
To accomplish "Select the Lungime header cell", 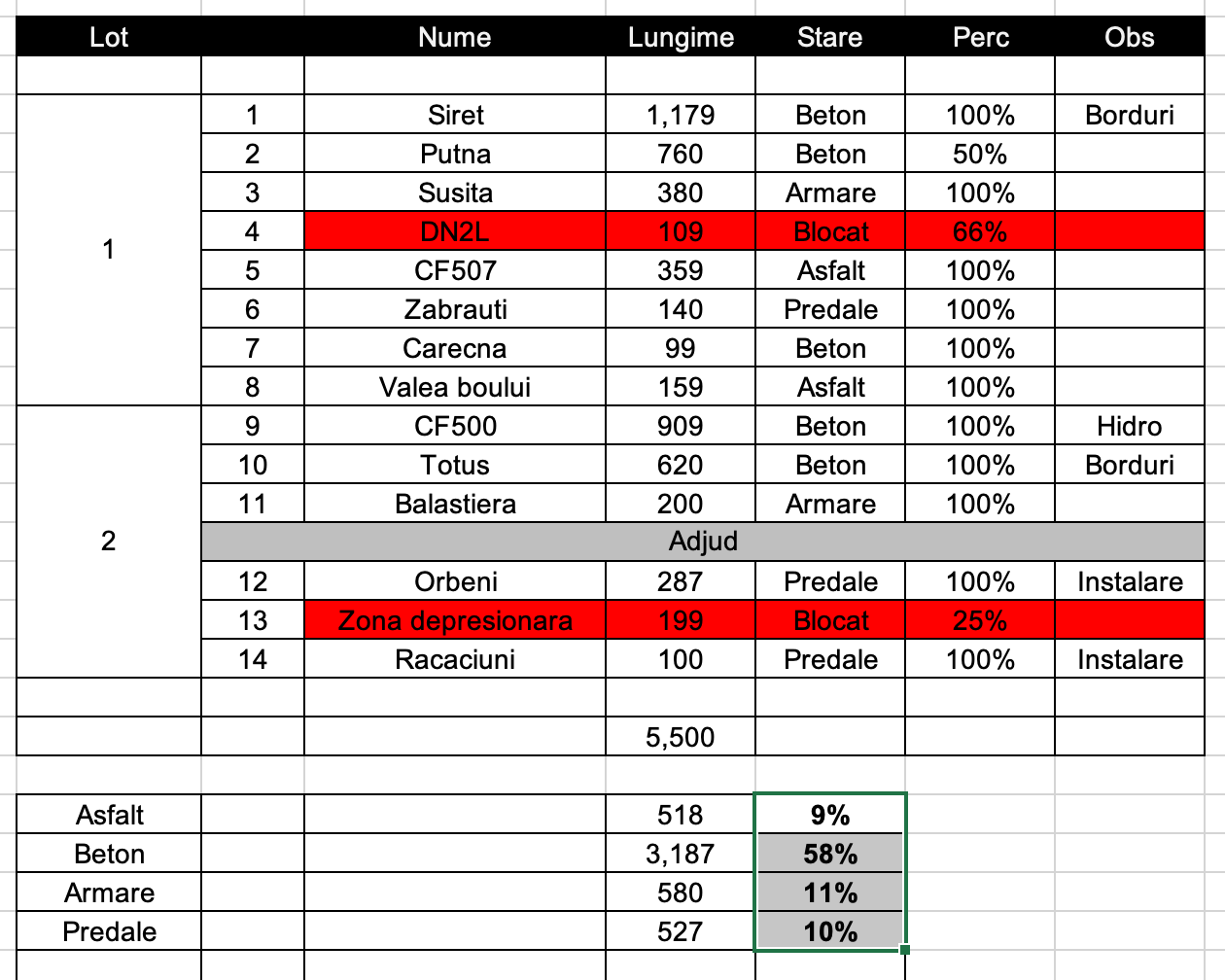I will [681, 37].
